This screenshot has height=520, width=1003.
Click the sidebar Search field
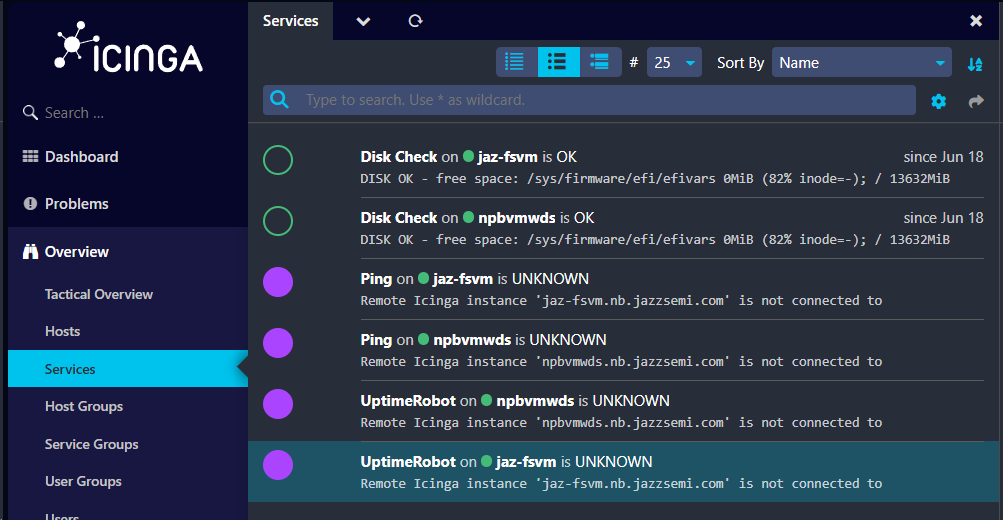click(x=74, y=113)
